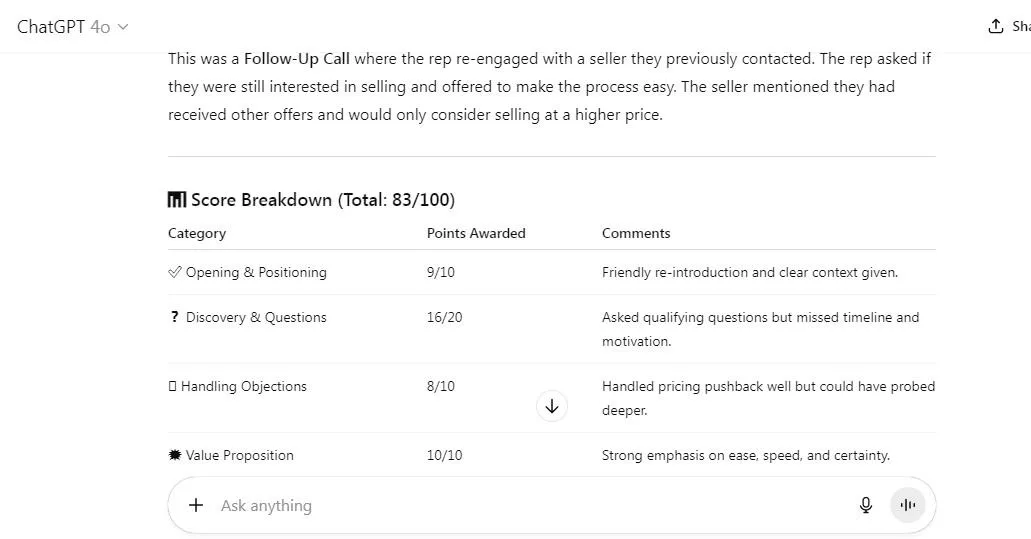The image size is (1031, 539).
Task: Select the Value Proposition row label
Action: tap(239, 455)
